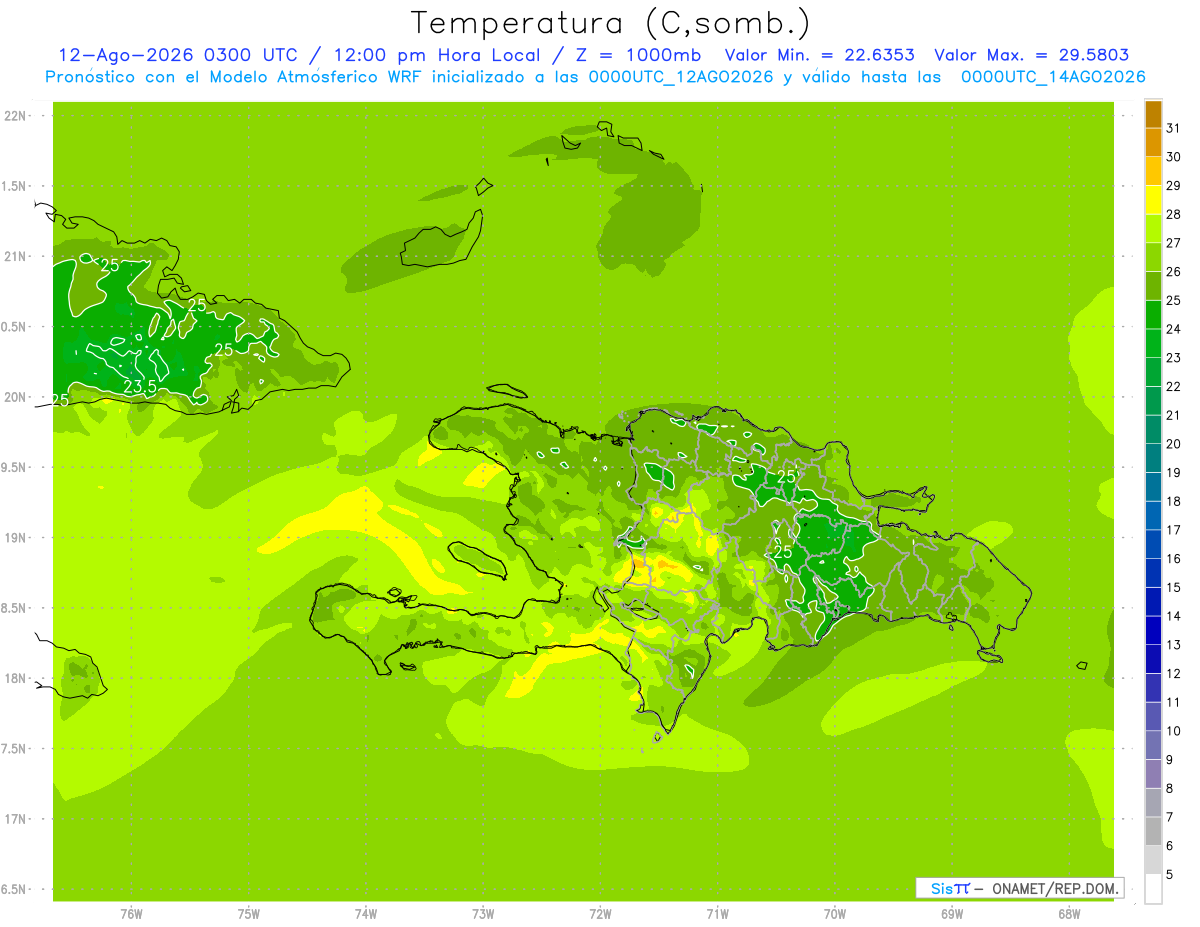This screenshot has width=1200, height=927.
Task: Click the '17N' latitude axis label
Action: [x=14, y=819]
